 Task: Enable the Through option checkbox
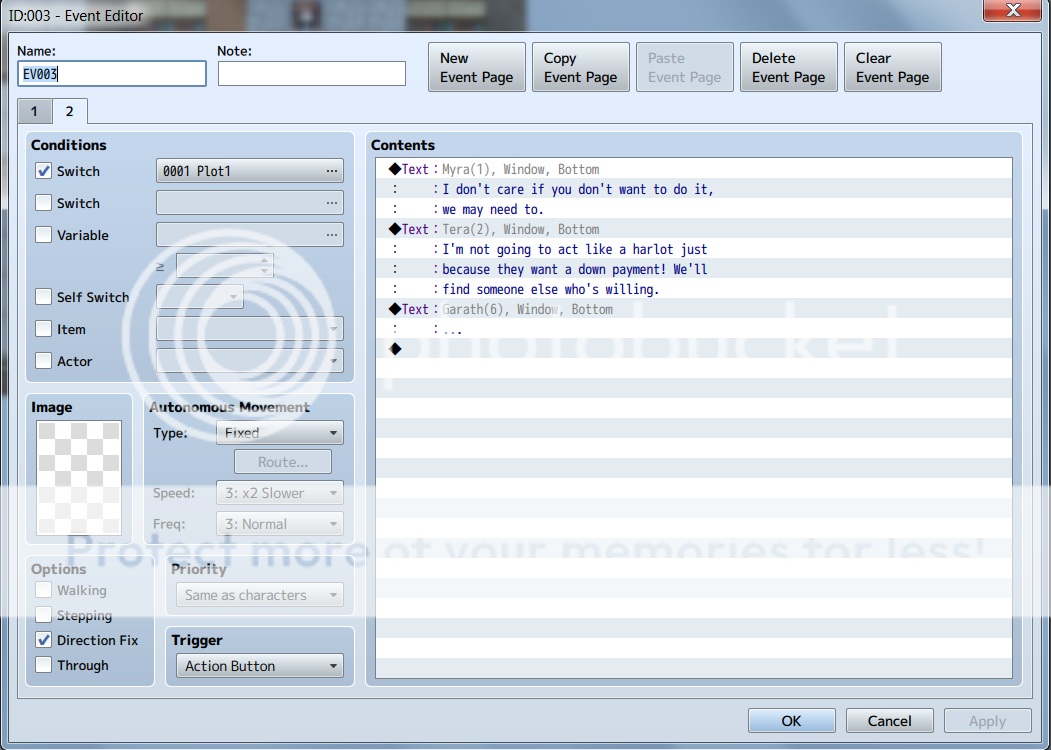pos(44,665)
